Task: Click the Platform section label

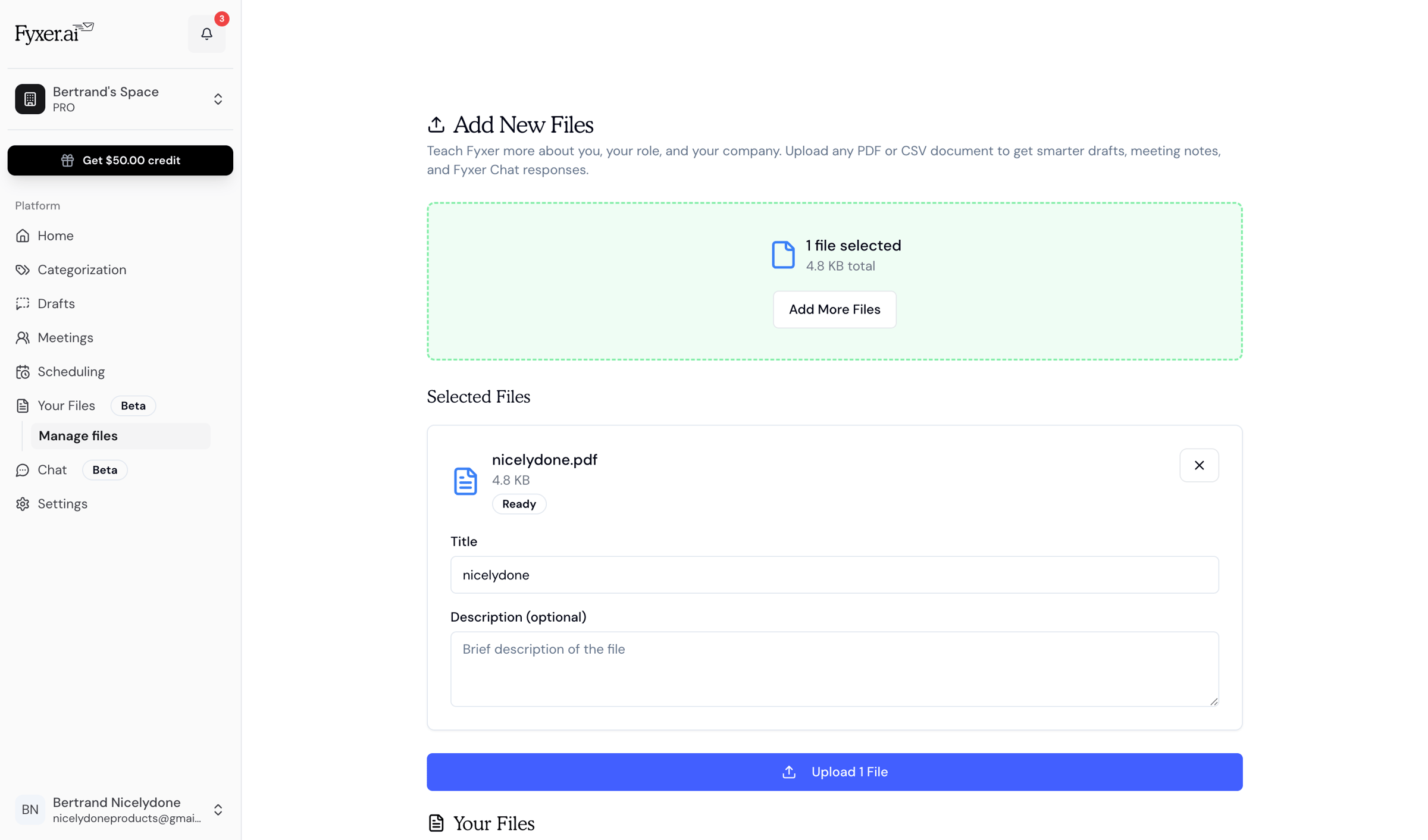Action: [37, 205]
